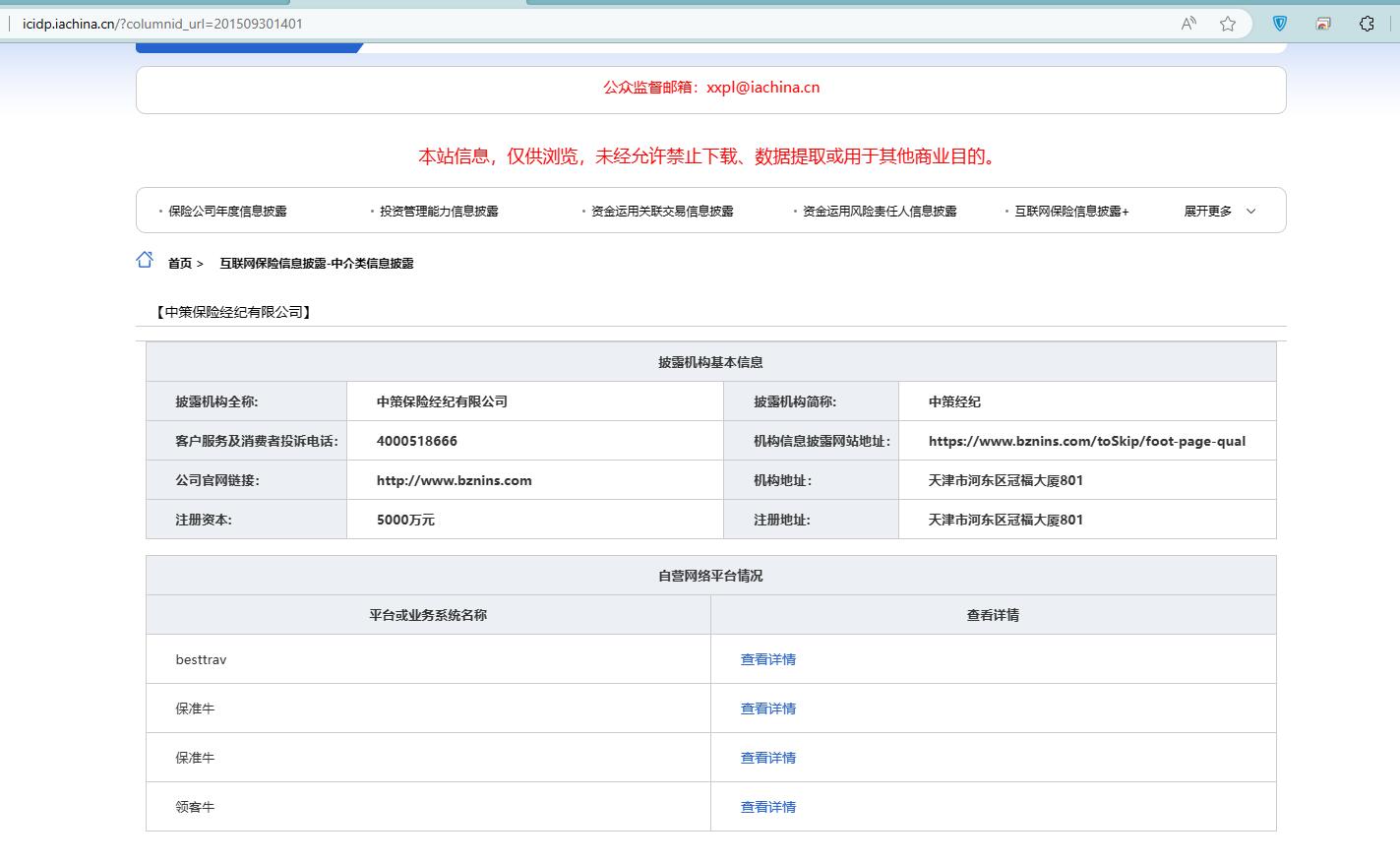The width and height of the screenshot is (1400, 862).
Task: Click the 公司官网链接: label
Action: pyautogui.click(x=217, y=480)
